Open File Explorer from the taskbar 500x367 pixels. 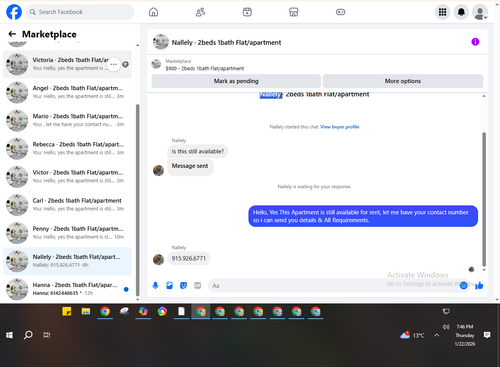pos(86,311)
